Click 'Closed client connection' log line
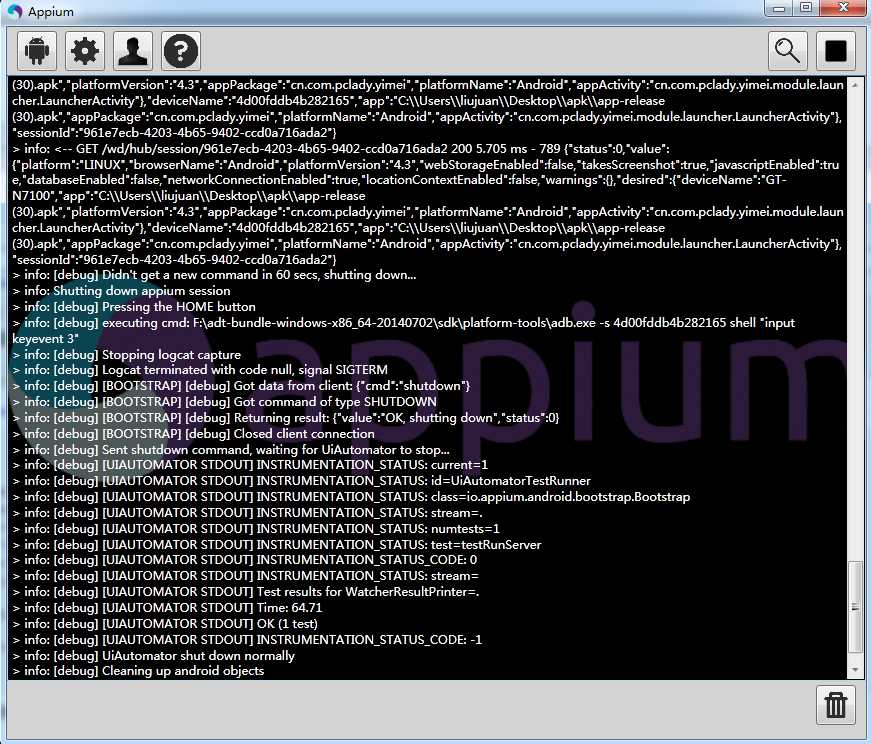 (x=193, y=433)
